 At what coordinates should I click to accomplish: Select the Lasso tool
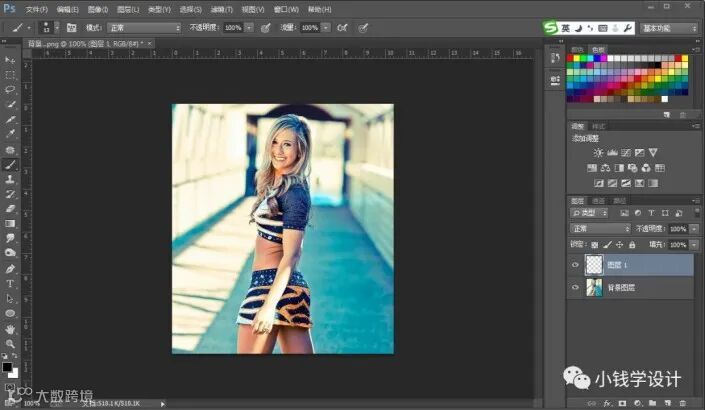coord(10,89)
